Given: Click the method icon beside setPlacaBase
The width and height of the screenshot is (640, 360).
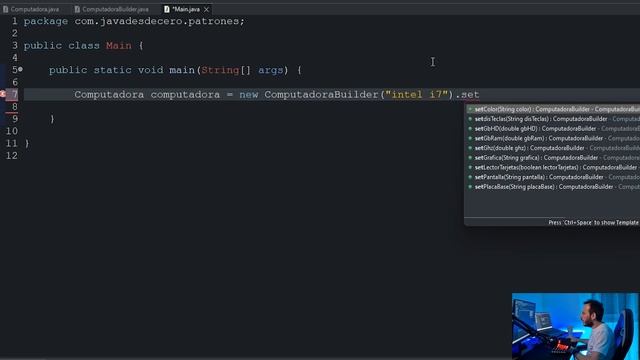Looking at the screenshot, I should pos(470,187).
